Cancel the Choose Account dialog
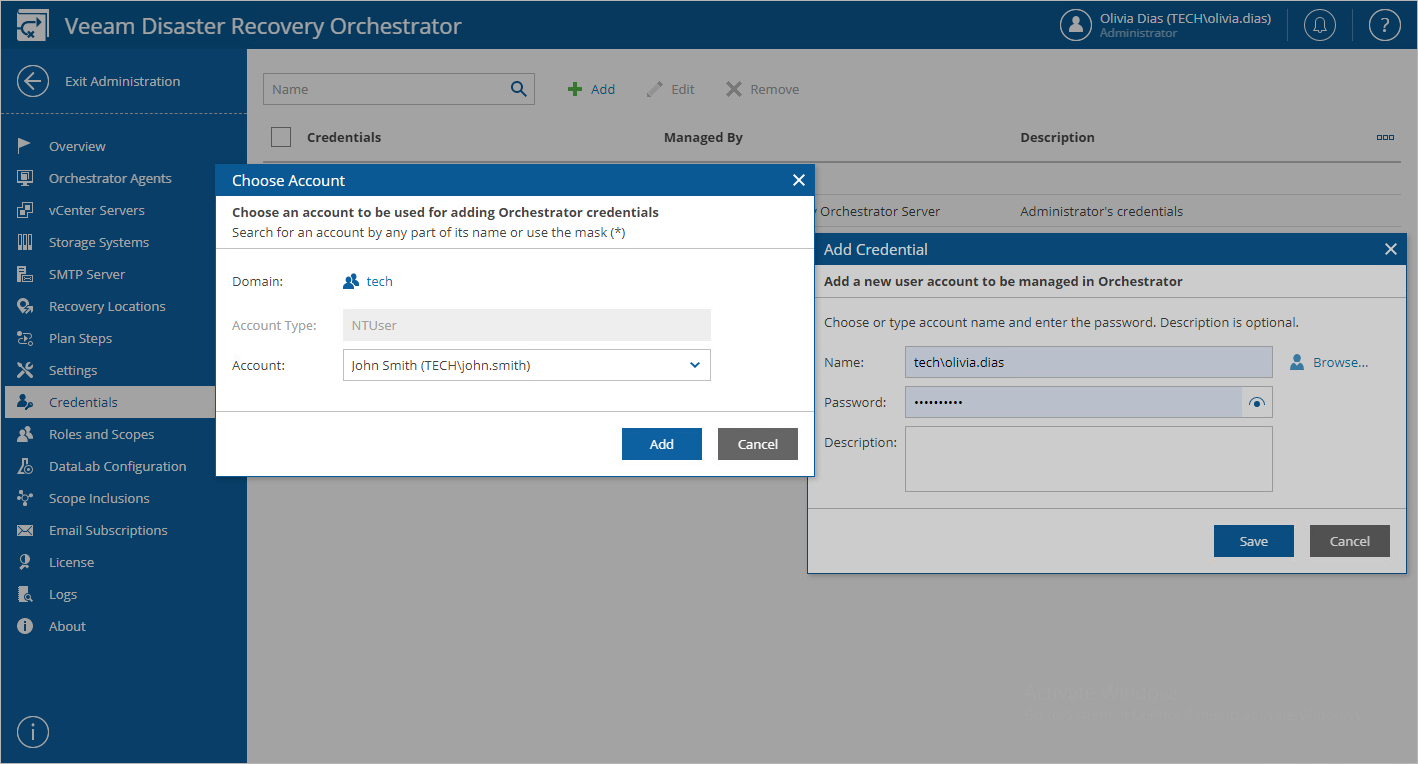 [x=758, y=444]
